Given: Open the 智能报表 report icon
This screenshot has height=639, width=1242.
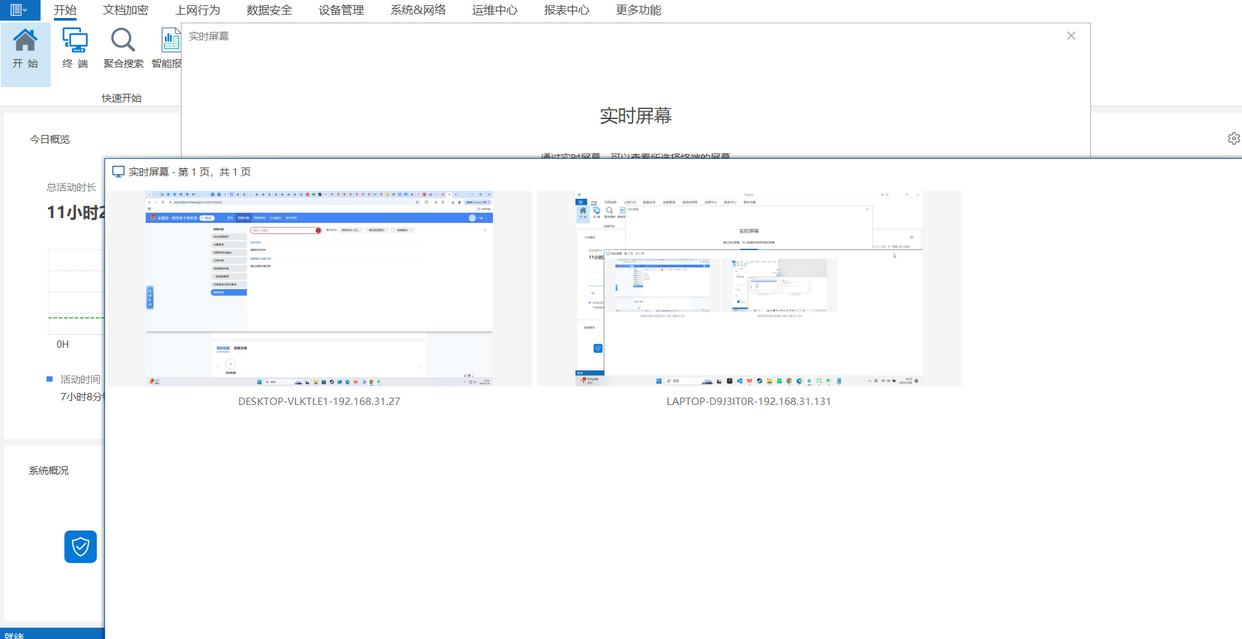Looking at the screenshot, I should 170,41.
